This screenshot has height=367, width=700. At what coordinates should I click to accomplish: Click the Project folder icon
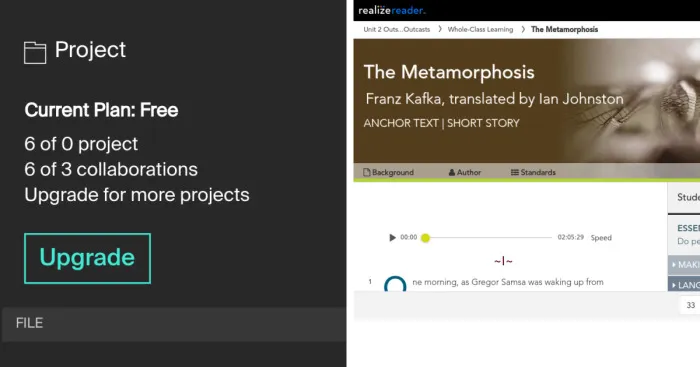tap(35, 53)
